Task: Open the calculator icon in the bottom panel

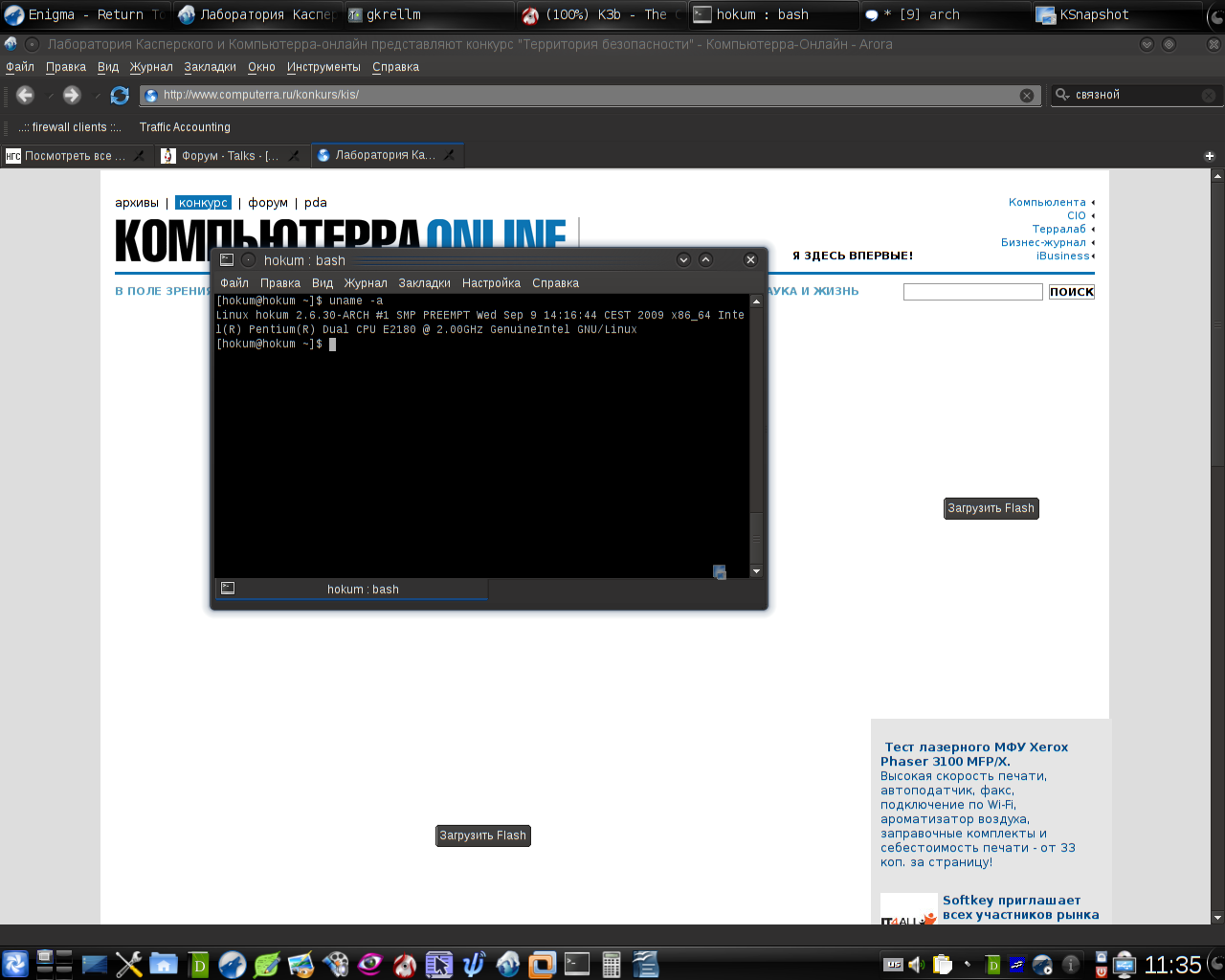Action: pos(612,964)
